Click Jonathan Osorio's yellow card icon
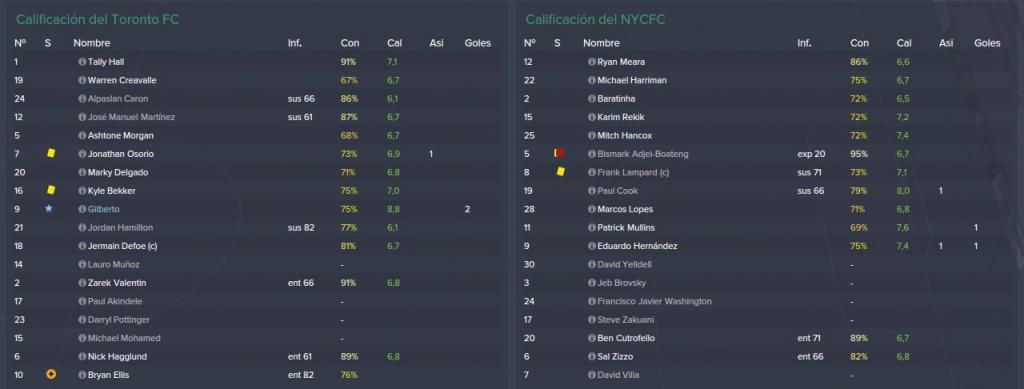Viewport: 1024px width, 389px height. [51, 153]
